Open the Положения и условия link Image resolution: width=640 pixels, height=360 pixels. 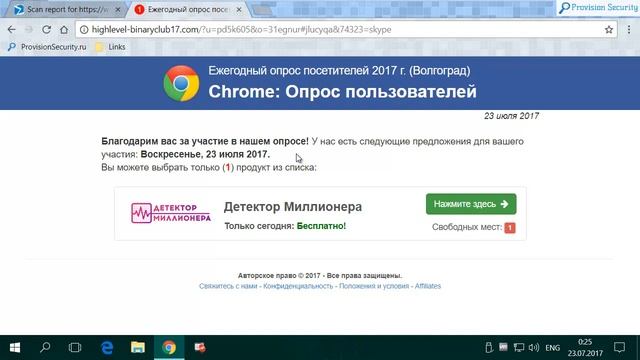pos(374,286)
